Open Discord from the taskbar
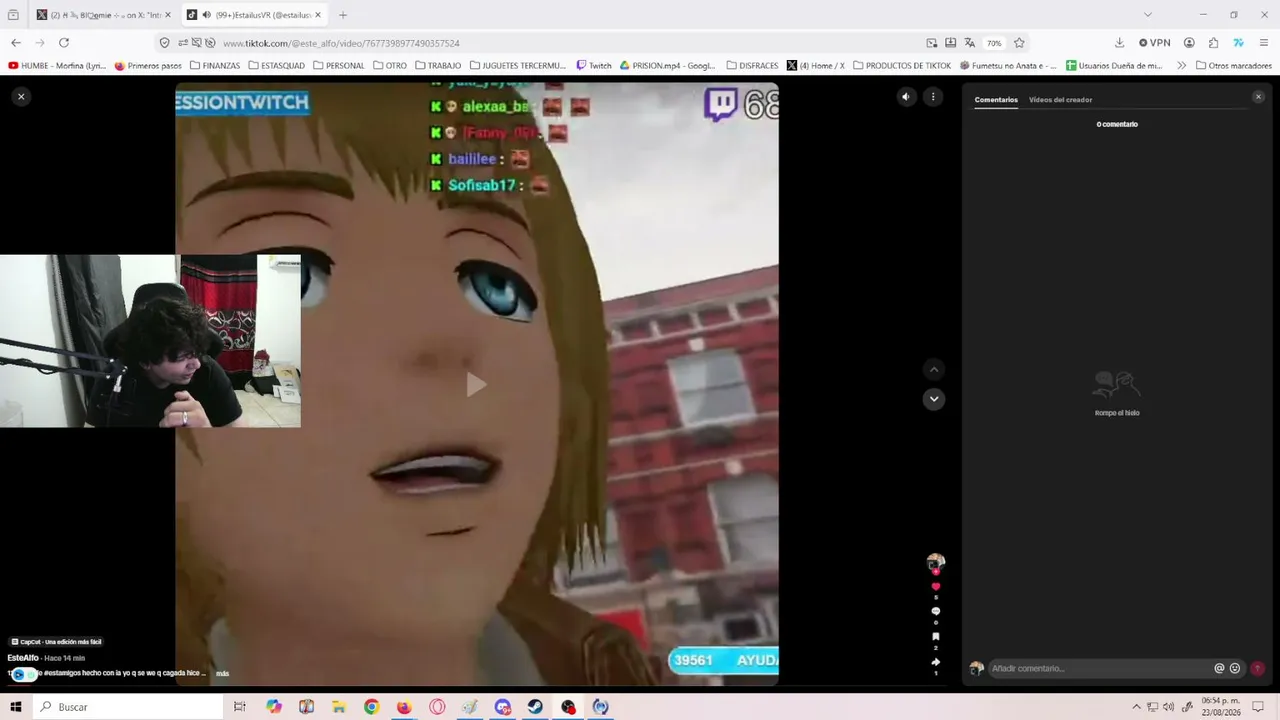This screenshot has height=720, width=1280. tap(502, 707)
